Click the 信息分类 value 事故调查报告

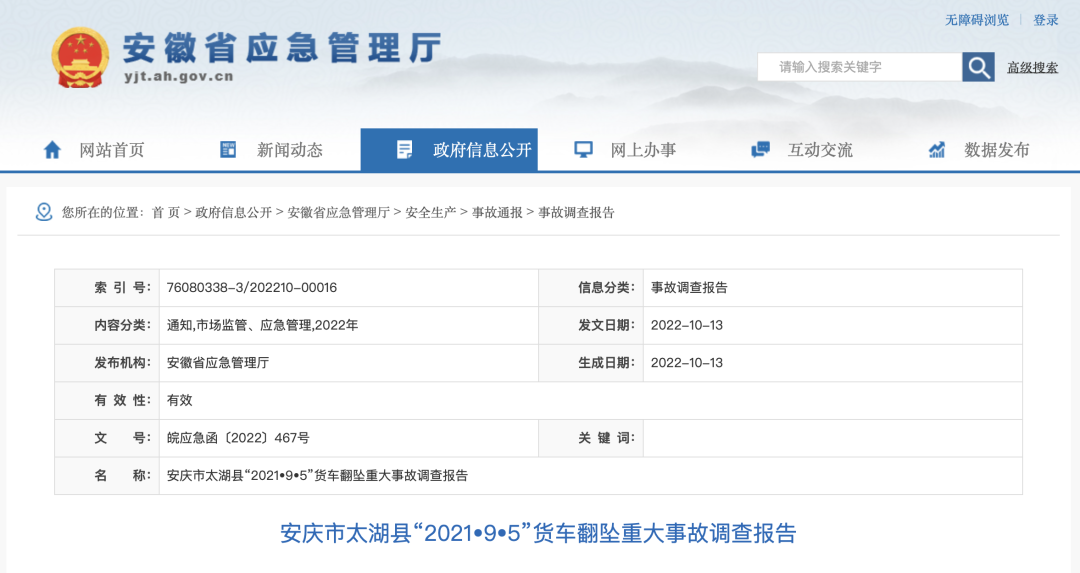click(689, 288)
